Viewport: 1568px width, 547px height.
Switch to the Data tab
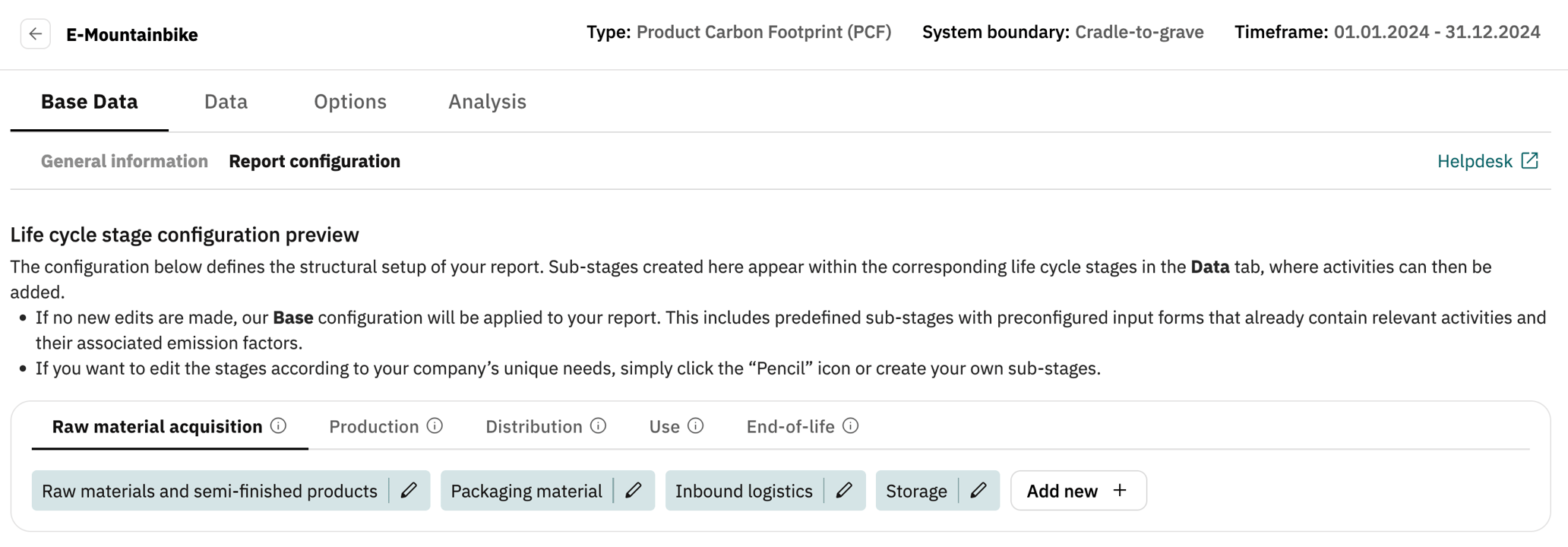(225, 101)
